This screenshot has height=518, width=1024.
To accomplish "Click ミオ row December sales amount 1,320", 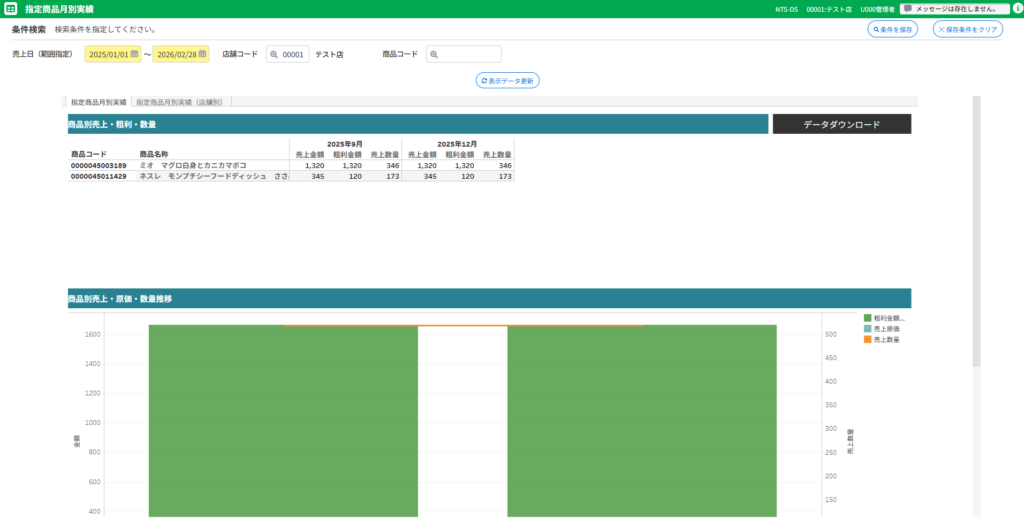I will point(427,166).
